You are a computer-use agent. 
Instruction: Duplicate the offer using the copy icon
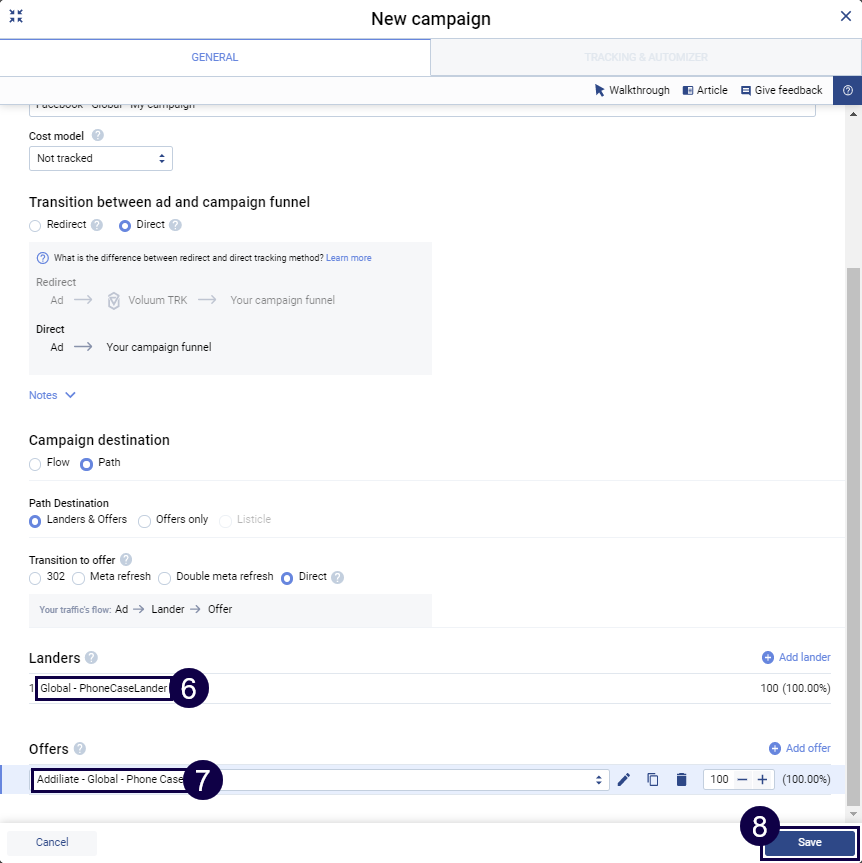click(x=653, y=779)
